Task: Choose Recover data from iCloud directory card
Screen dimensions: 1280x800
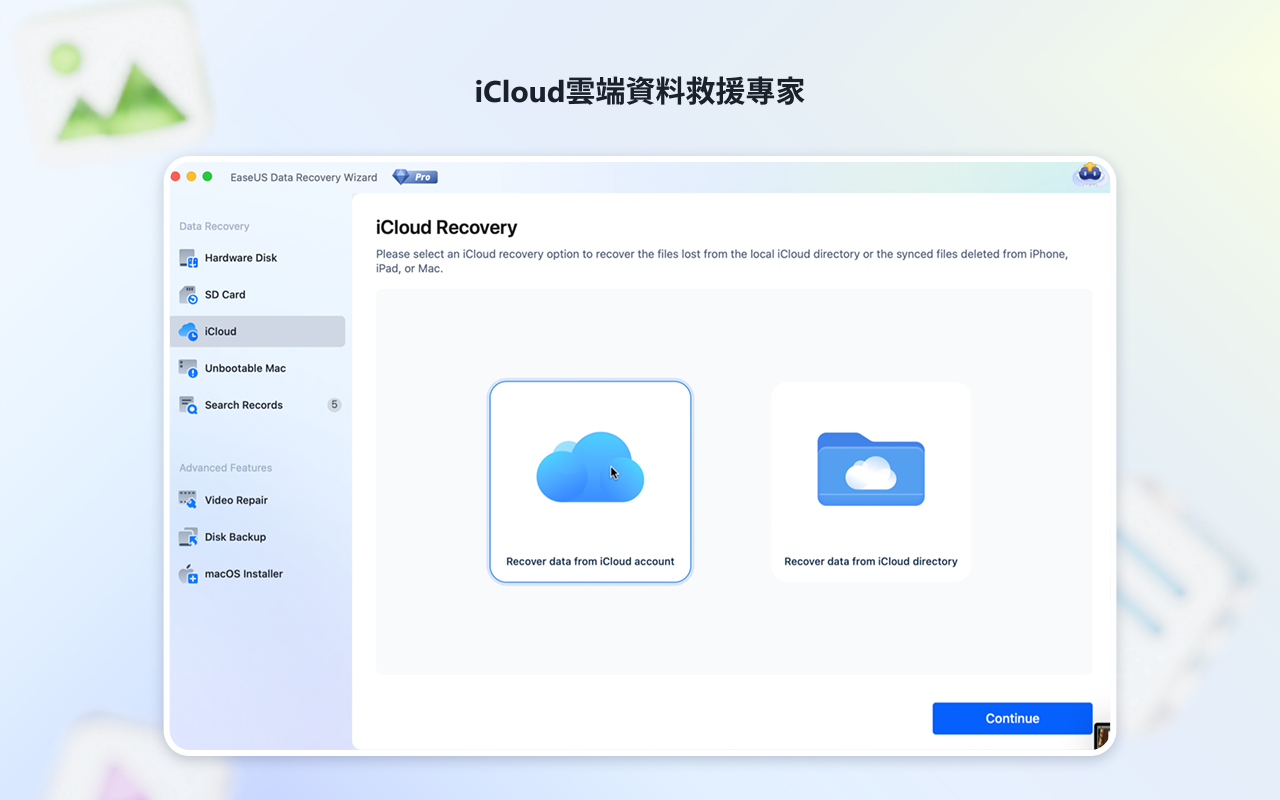Action: click(871, 482)
